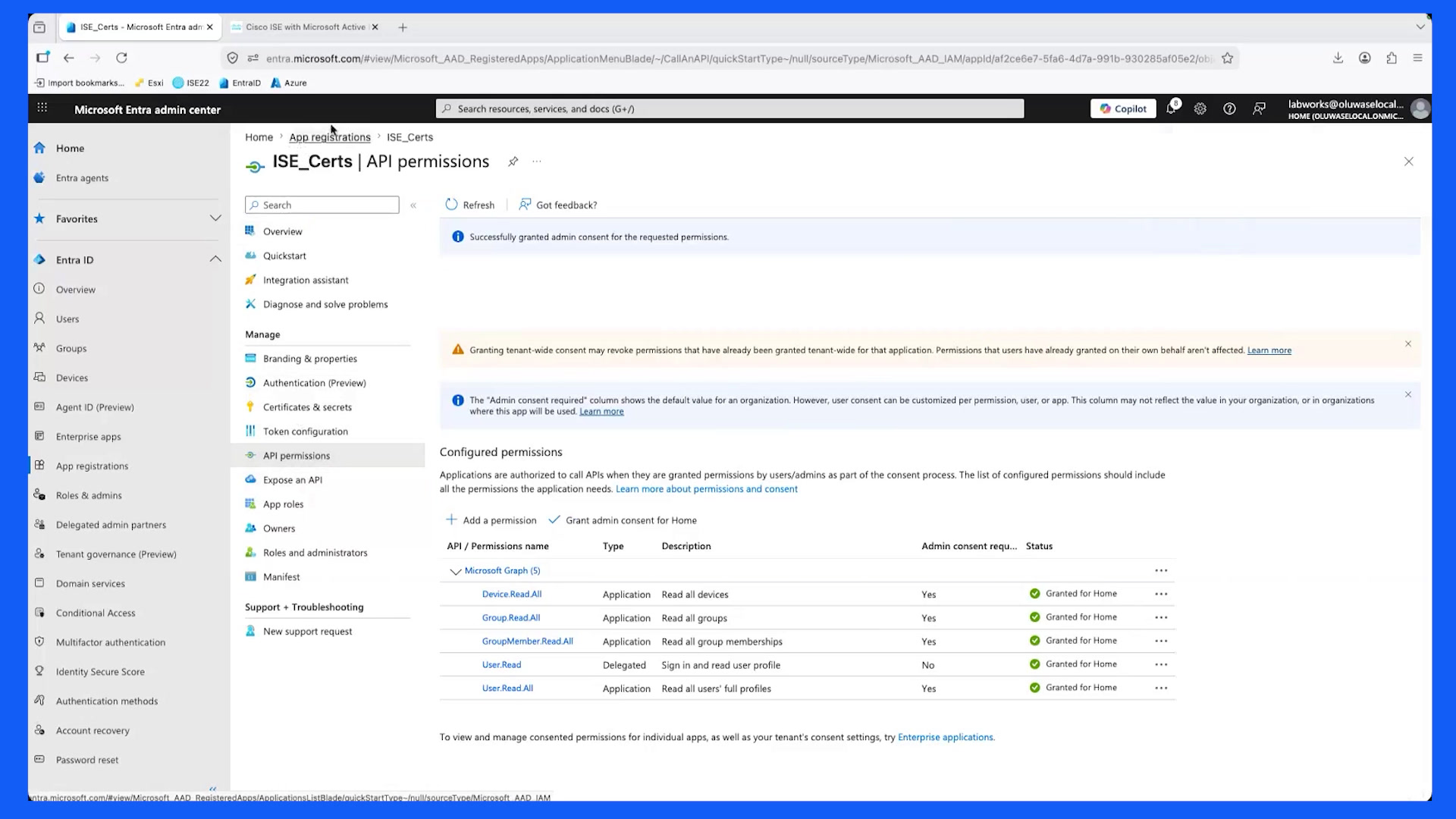Open the Enterprise applications link
The image size is (1456, 819).
[945, 737]
